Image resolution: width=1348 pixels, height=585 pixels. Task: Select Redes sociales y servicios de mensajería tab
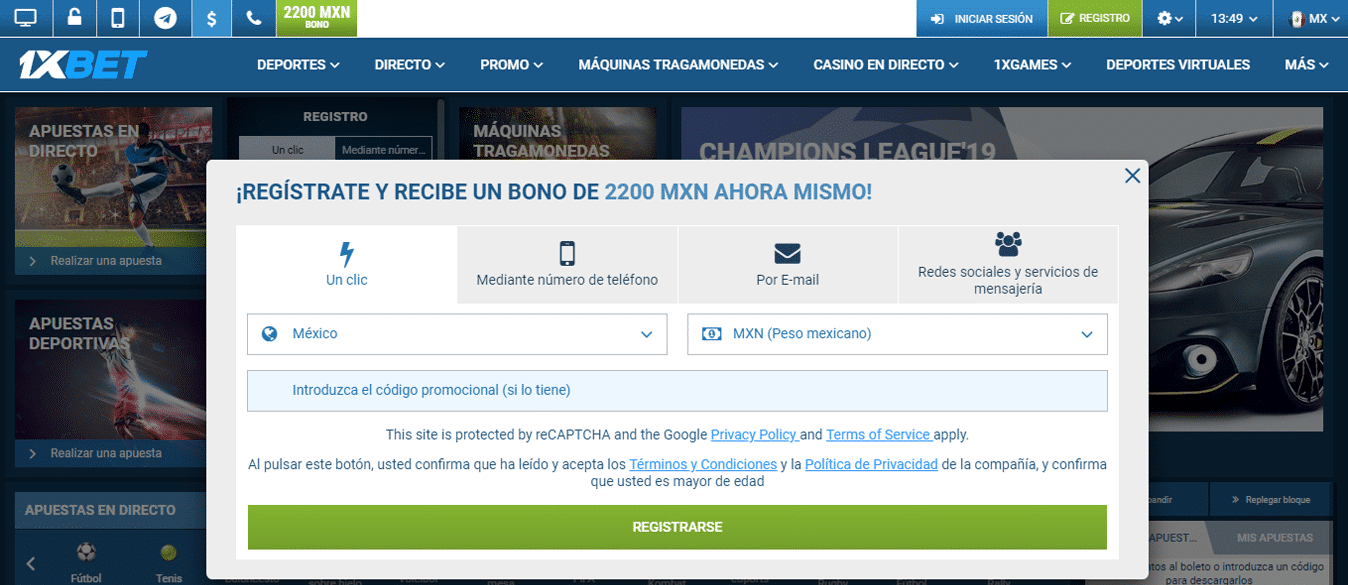1008,265
